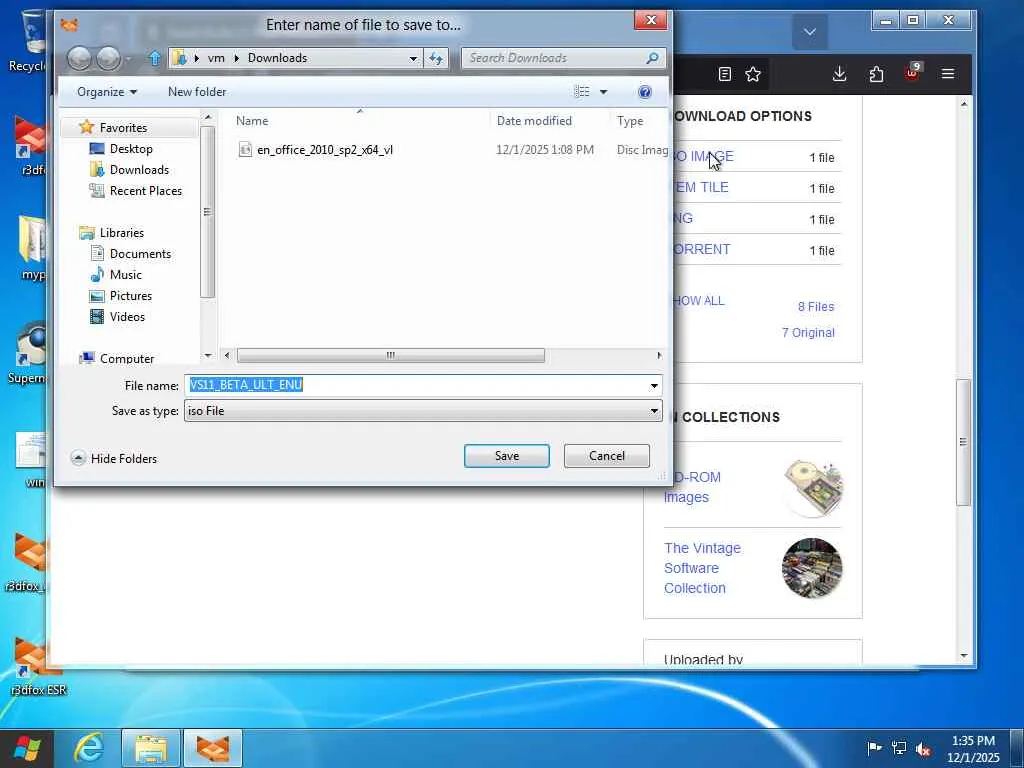The width and height of the screenshot is (1024, 768).
Task: Click the Back navigation arrow in save dialog
Action: point(80,58)
